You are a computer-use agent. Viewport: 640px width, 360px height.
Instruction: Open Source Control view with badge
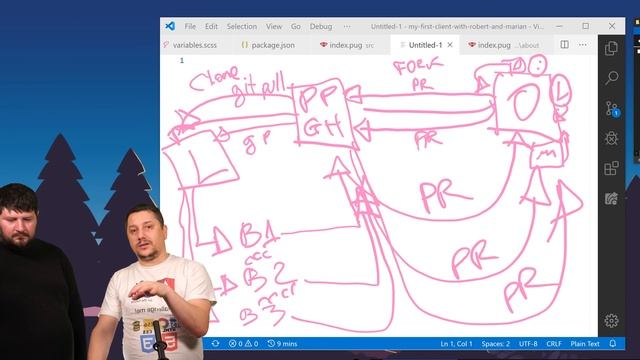pos(612,109)
